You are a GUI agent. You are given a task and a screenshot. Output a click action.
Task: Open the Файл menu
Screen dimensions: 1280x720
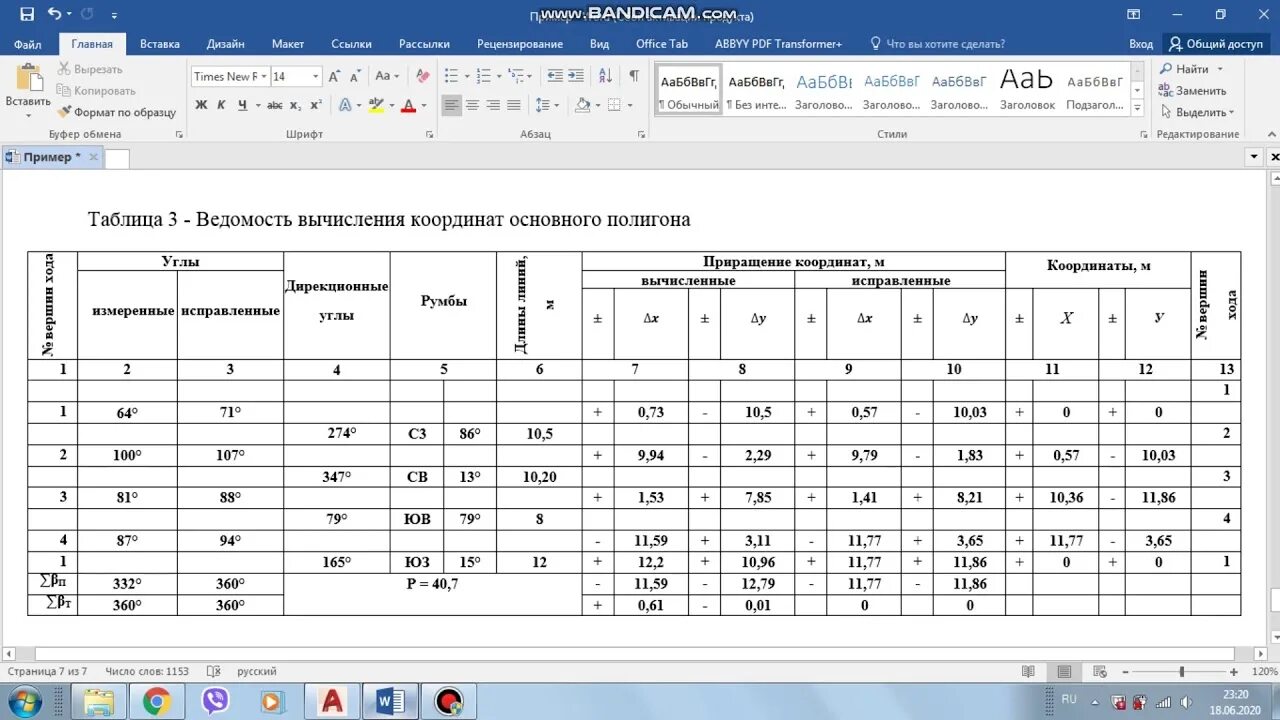click(28, 44)
